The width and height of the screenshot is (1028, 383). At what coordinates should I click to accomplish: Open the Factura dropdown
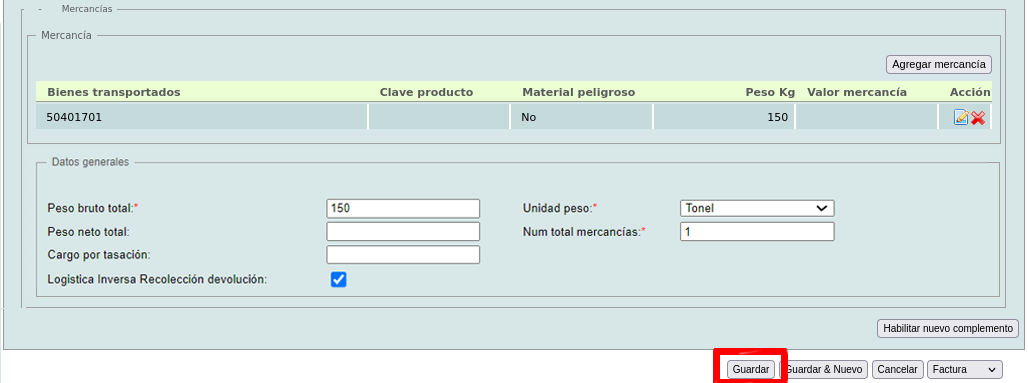point(965,369)
